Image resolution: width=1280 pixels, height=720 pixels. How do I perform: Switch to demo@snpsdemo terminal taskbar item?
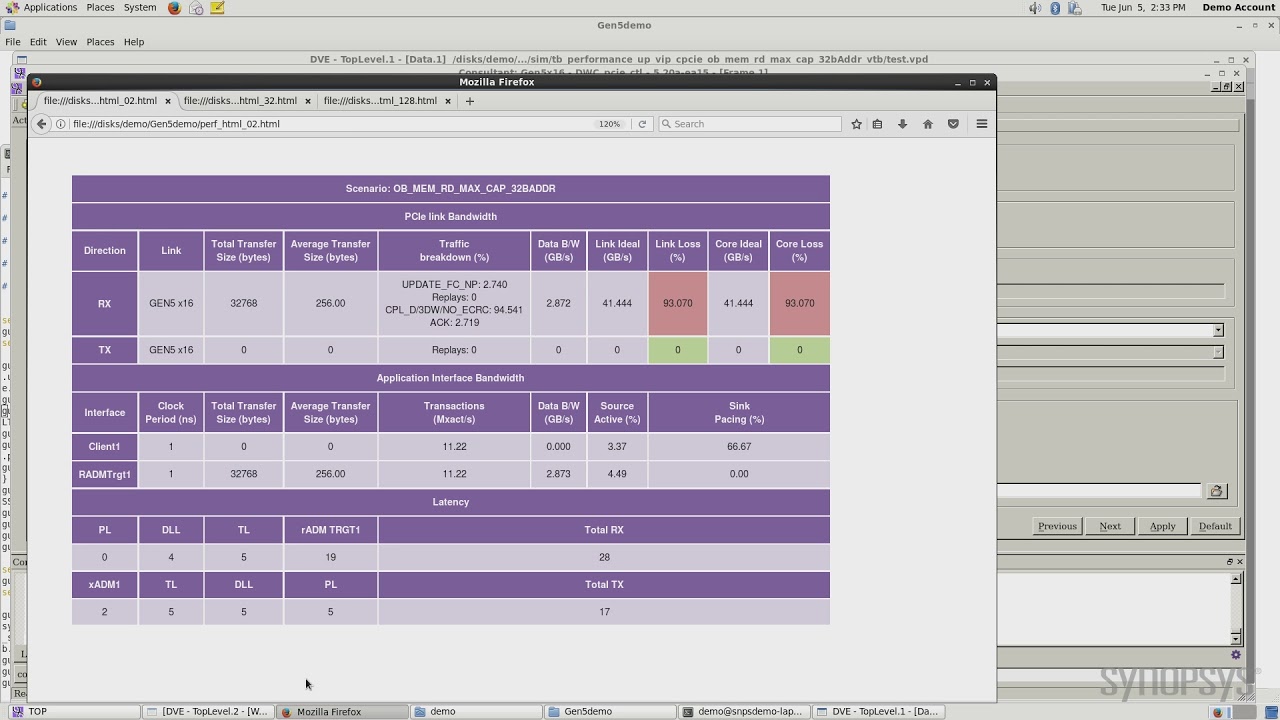(743, 712)
